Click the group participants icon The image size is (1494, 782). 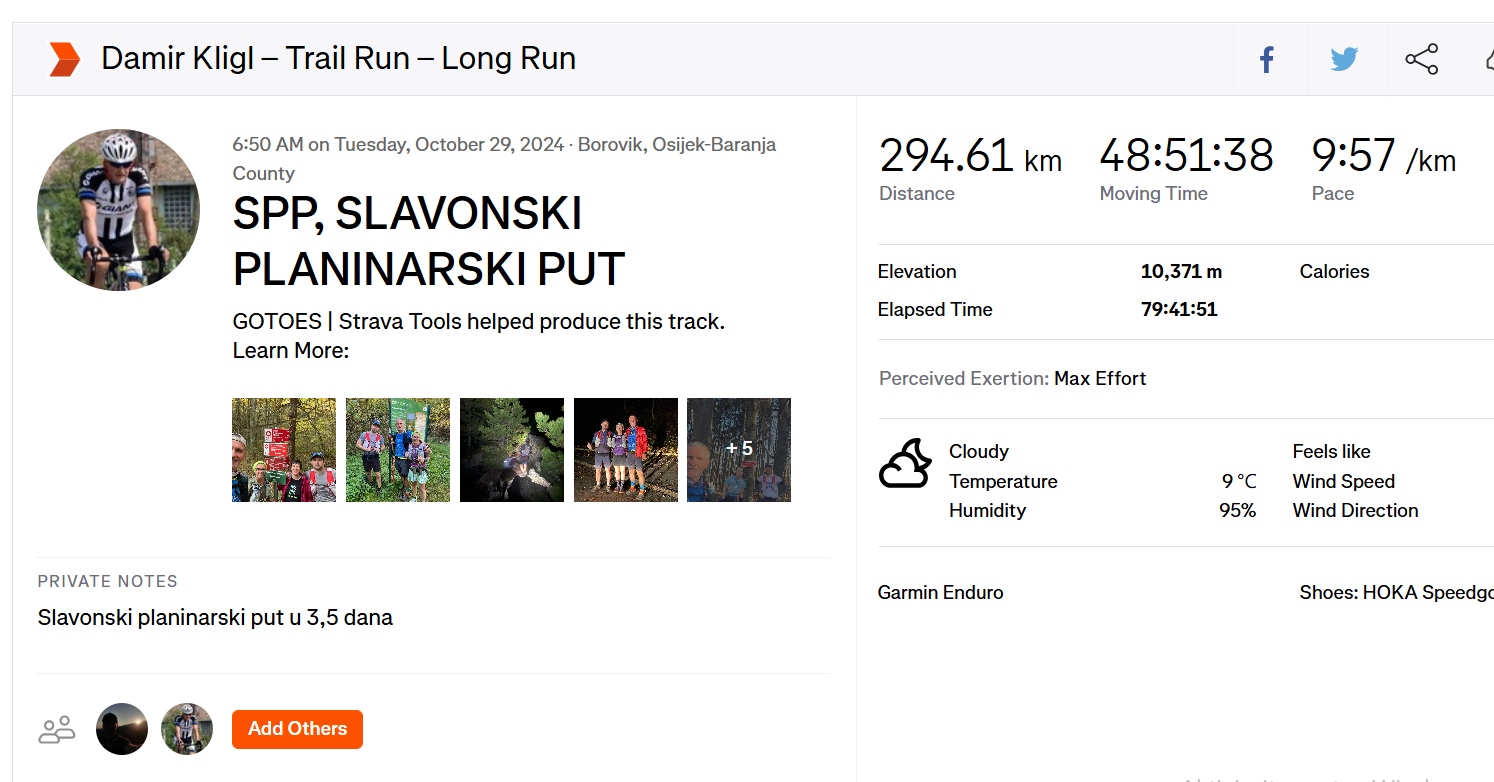click(x=57, y=729)
